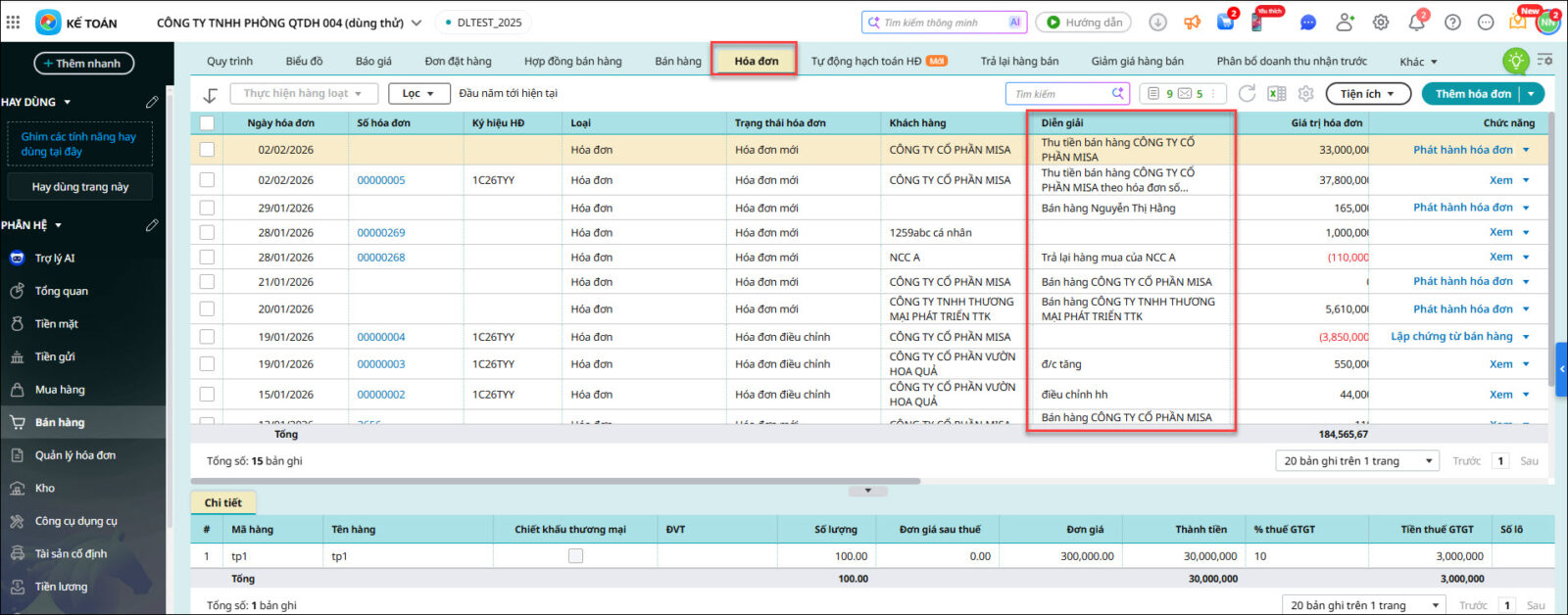1568x615 pixels.
Task: Open the app grid launcher
Action: 13,23
